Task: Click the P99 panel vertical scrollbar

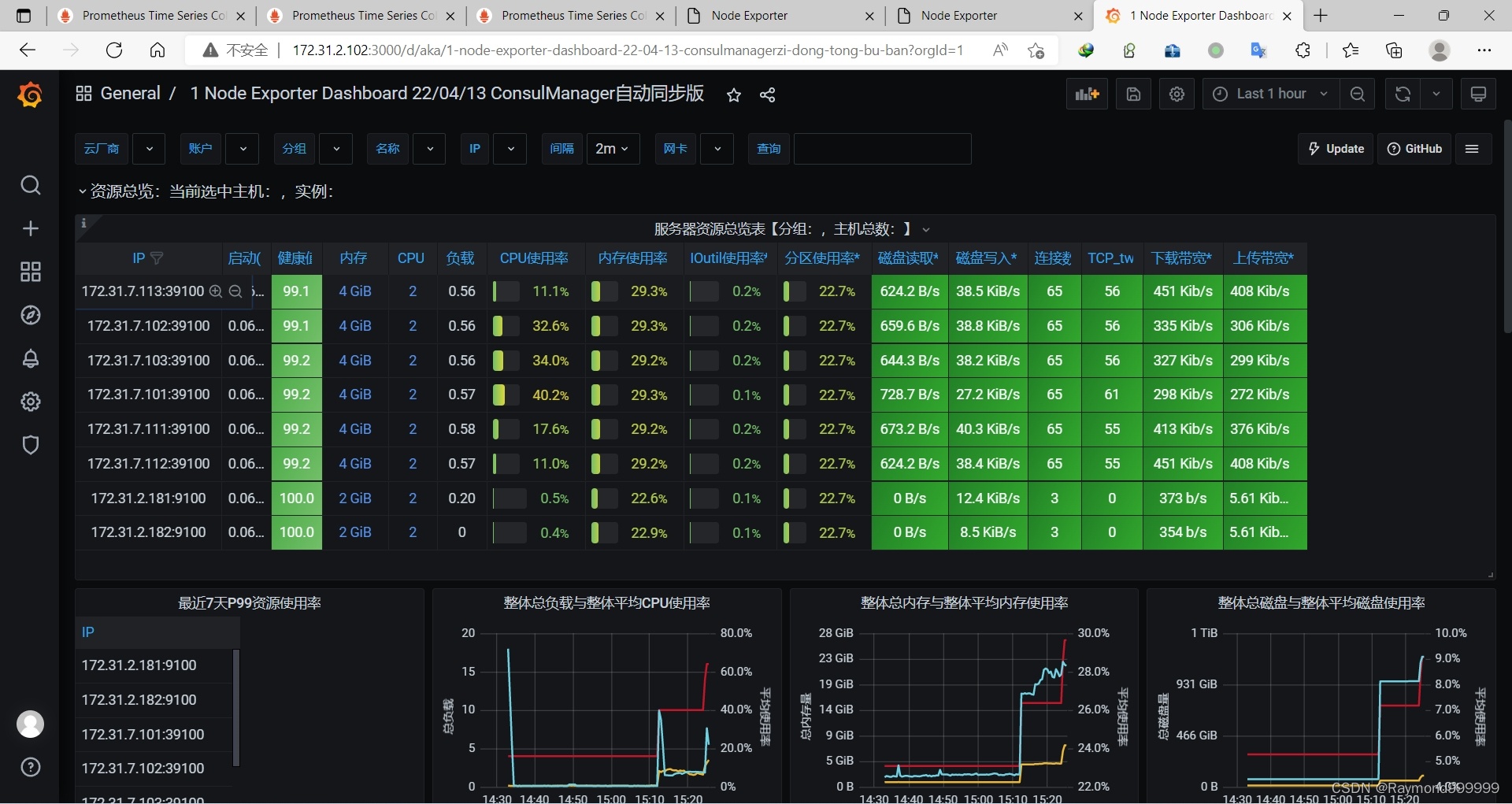Action: (x=235, y=707)
